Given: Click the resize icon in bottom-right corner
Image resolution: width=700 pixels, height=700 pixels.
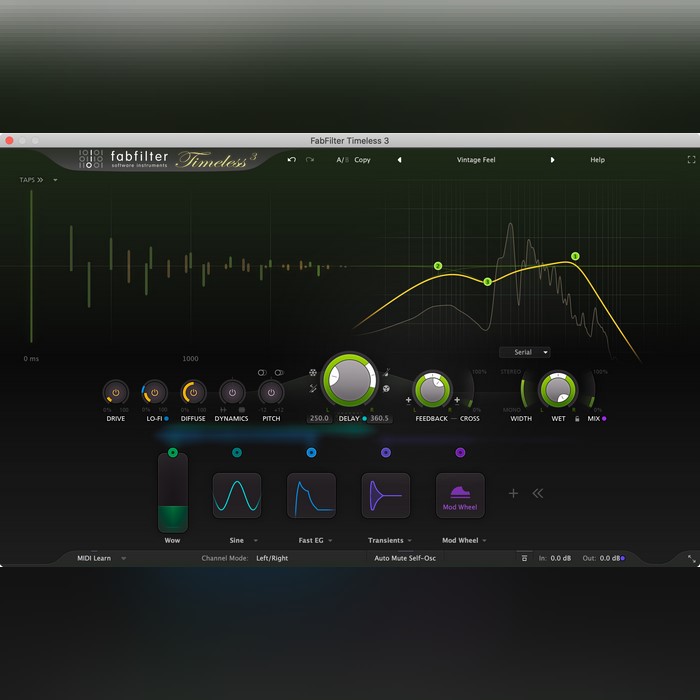Looking at the screenshot, I should [x=691, y=559].
